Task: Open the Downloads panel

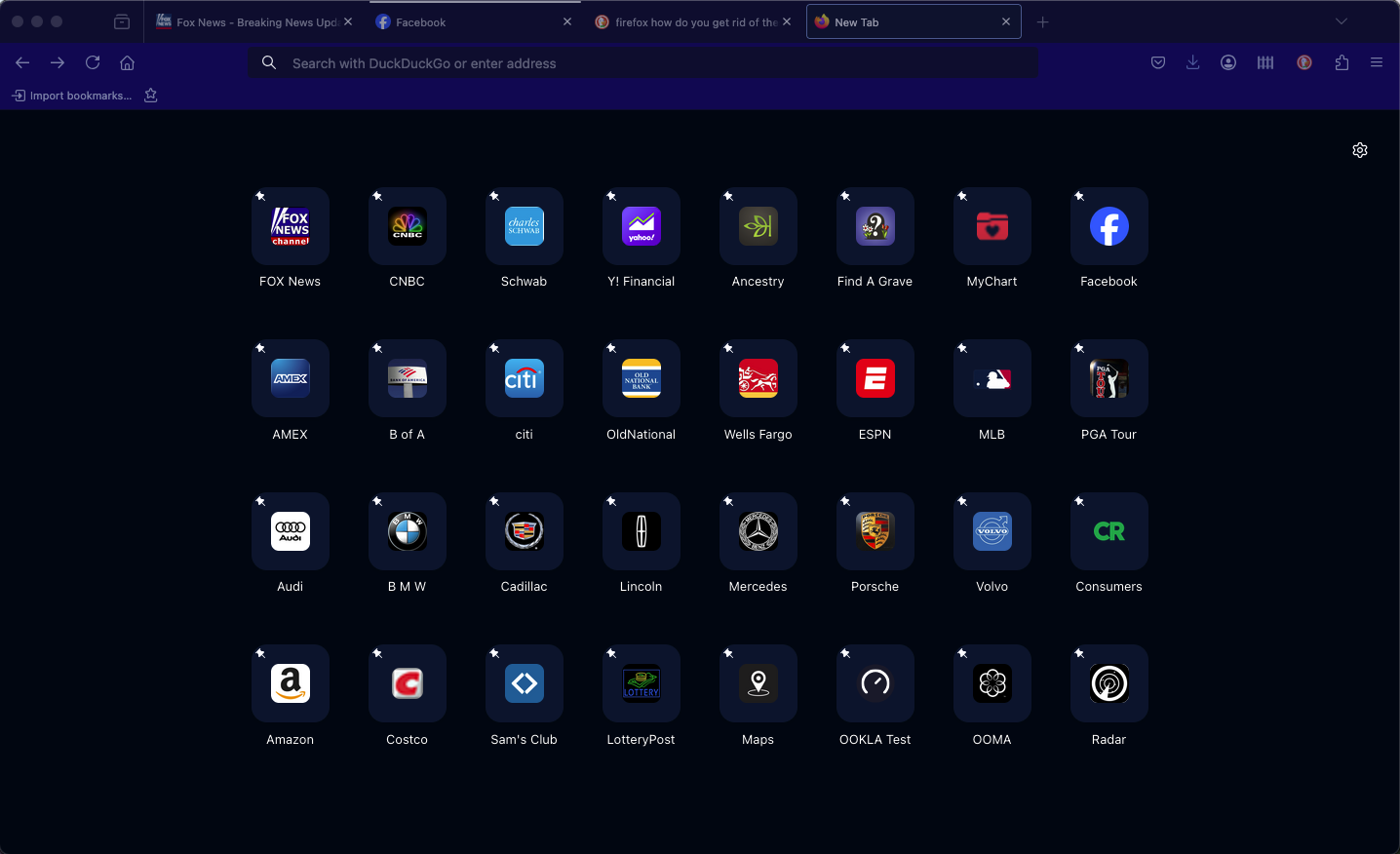Action: 1193,62
